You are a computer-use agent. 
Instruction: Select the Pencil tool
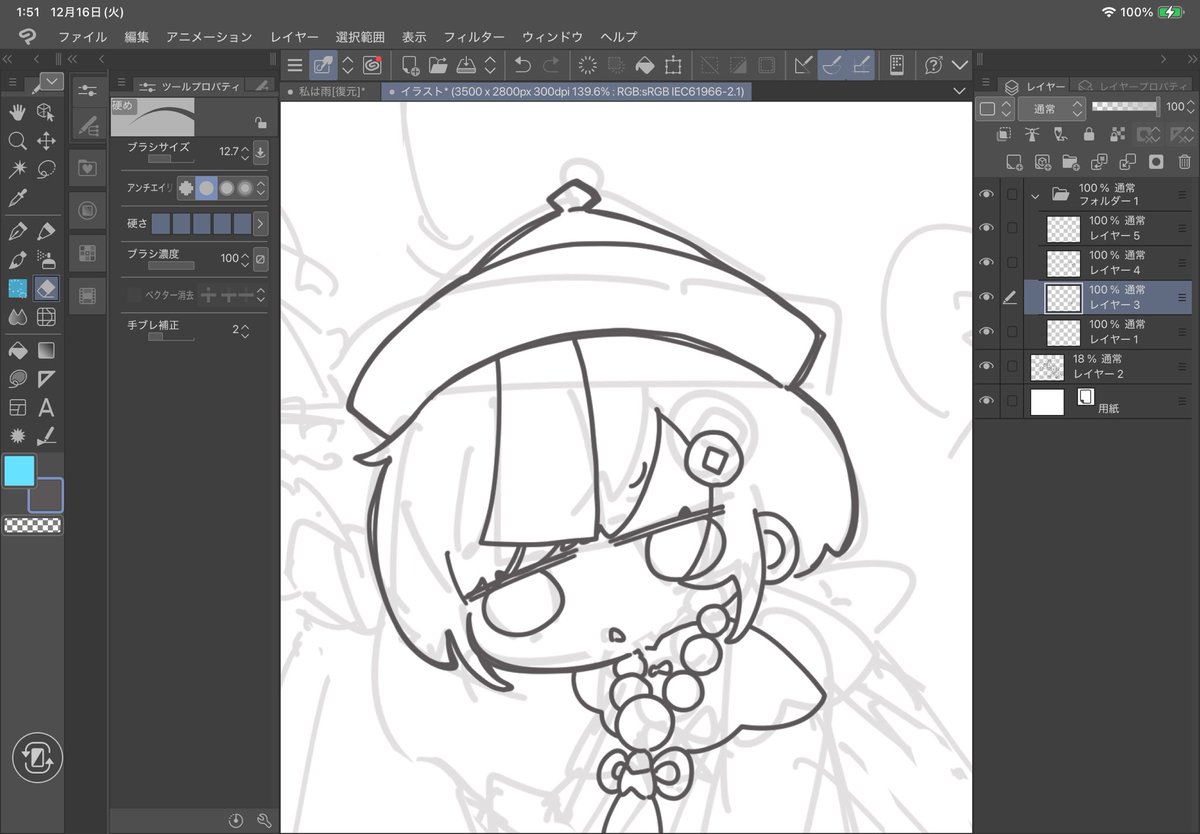tap(46, 232)
